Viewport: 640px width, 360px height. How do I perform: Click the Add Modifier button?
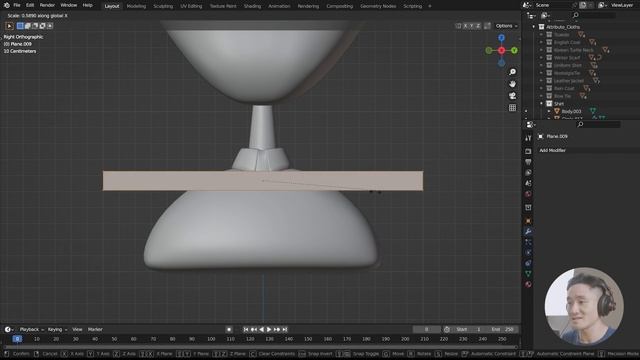tap(553, 150)
